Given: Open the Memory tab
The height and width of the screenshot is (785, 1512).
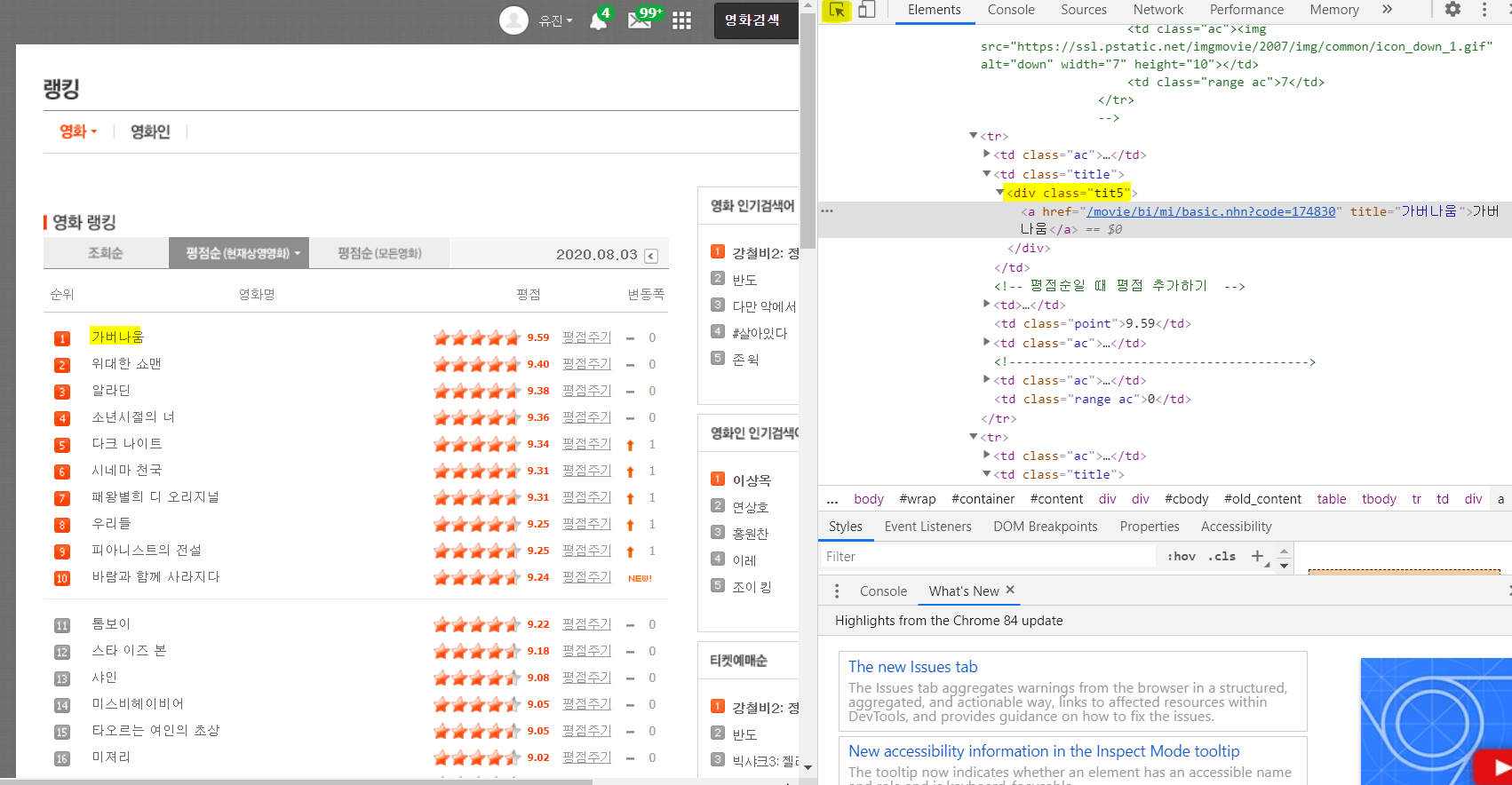Looking at the screenshot, I should click(x=1334, y=10).
